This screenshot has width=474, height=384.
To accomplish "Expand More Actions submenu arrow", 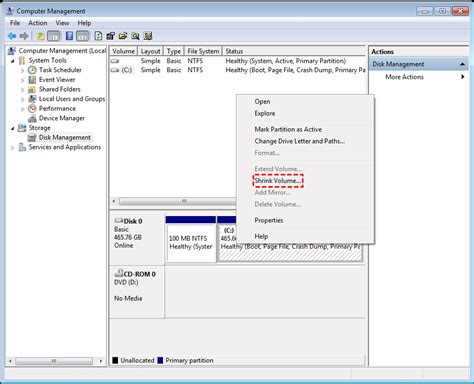I will pos(463,77).
